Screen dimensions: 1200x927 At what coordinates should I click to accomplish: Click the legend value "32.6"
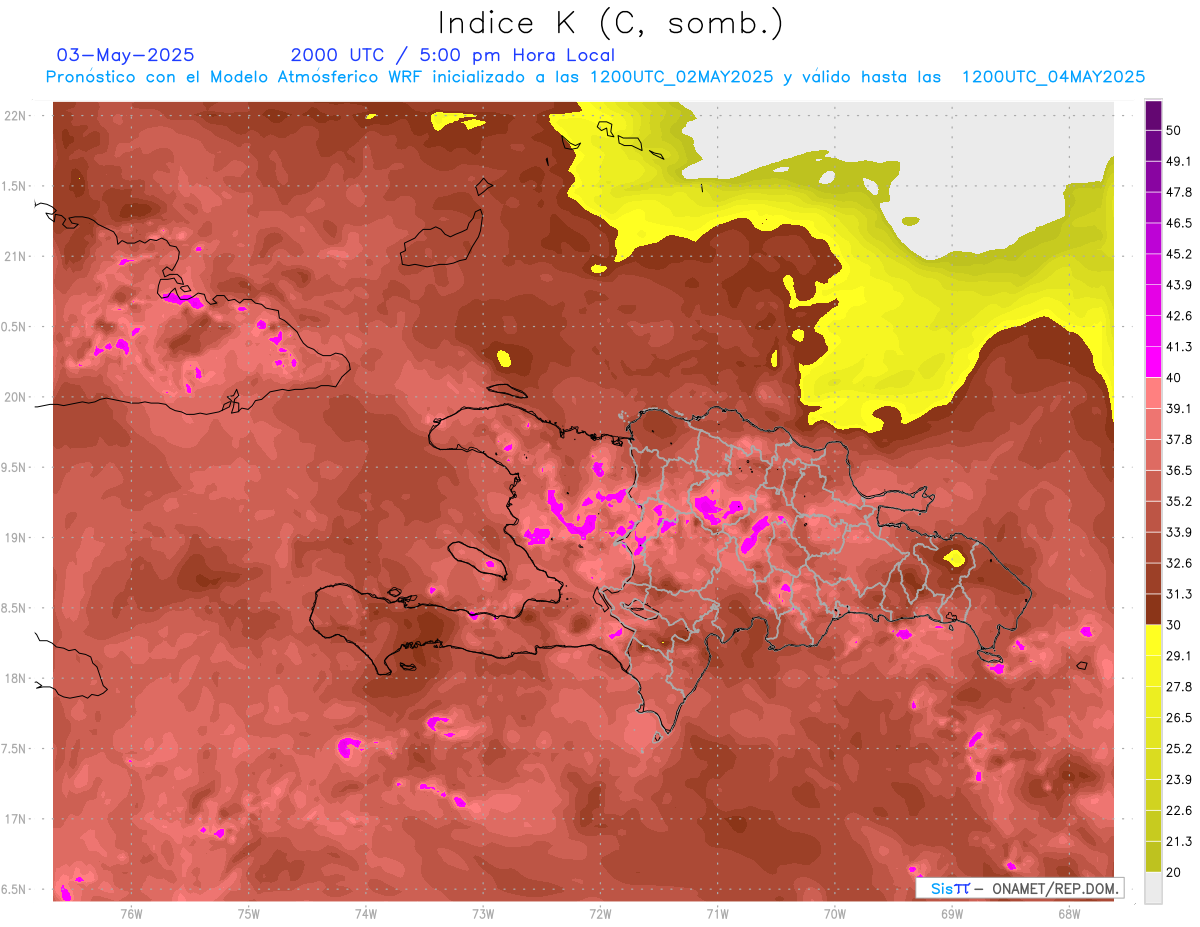click(x=1179, y=563)
